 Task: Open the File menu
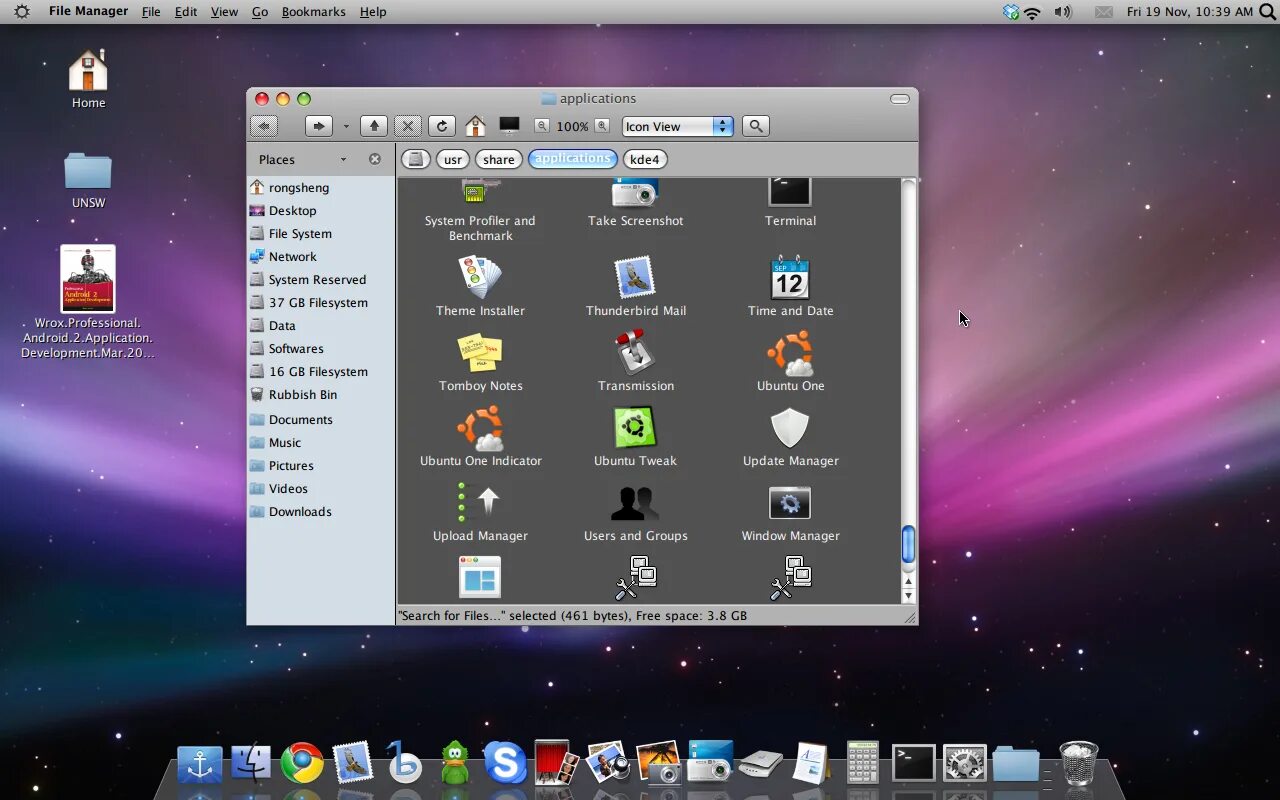point(151,12)
